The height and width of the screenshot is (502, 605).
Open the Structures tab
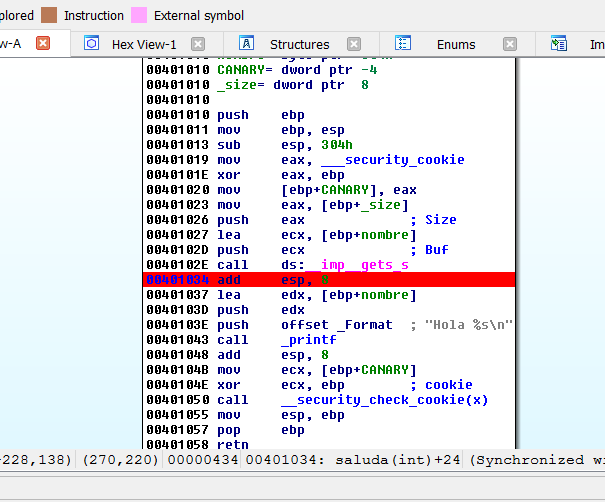(x=299, y=44)
